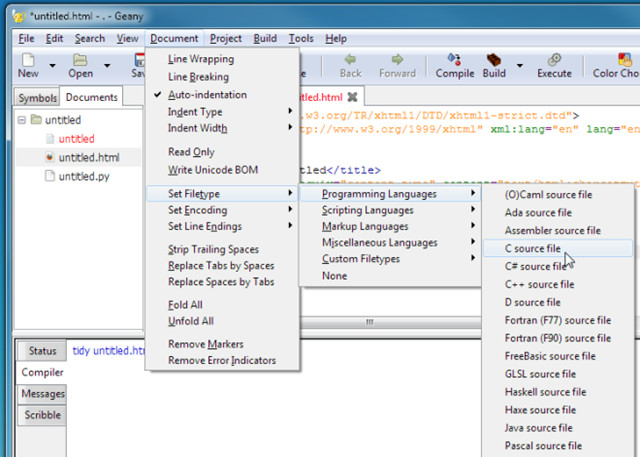This screenshot has height=457, width=640.
Task: Expand the Indent Type submenu
Action: (x=222, y=112)
